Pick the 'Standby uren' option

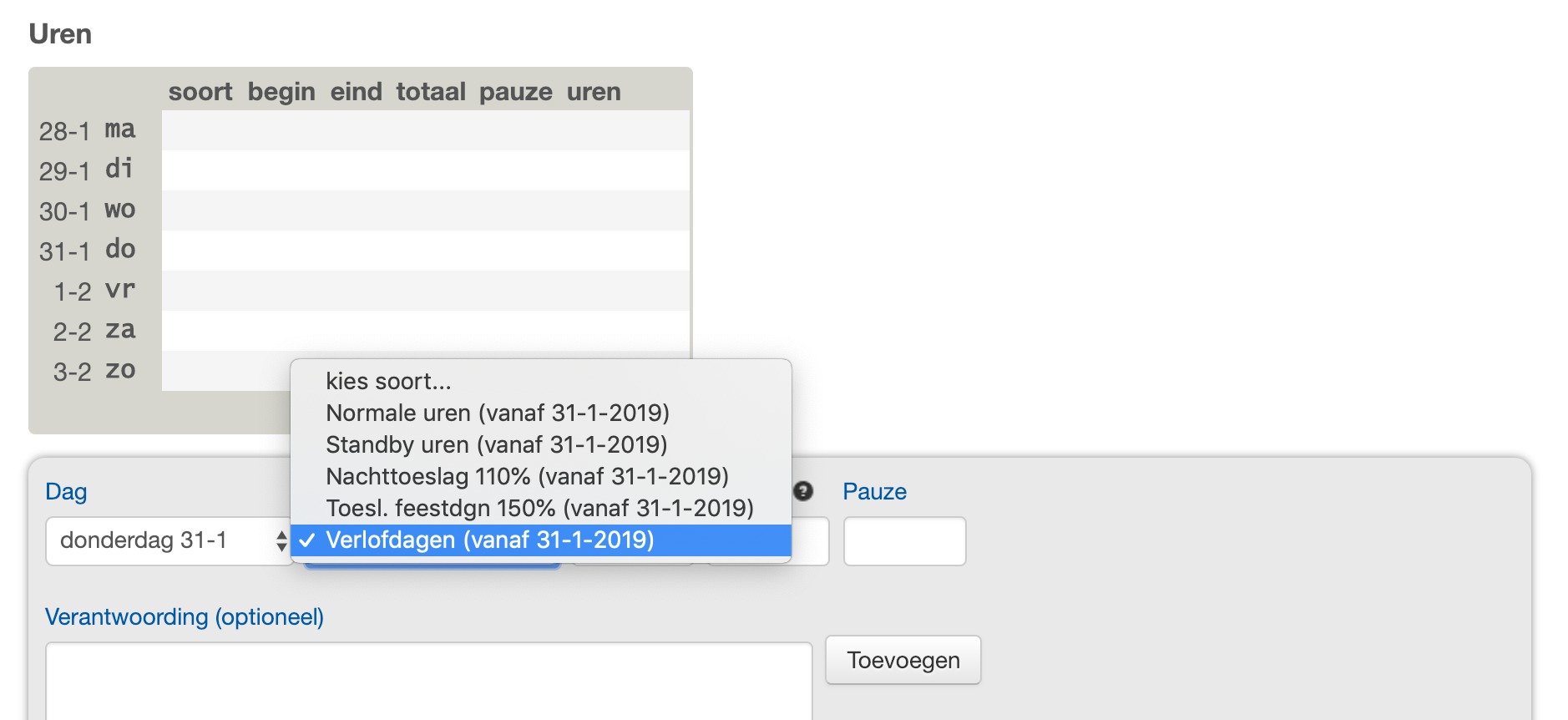(x=496, y=445)
